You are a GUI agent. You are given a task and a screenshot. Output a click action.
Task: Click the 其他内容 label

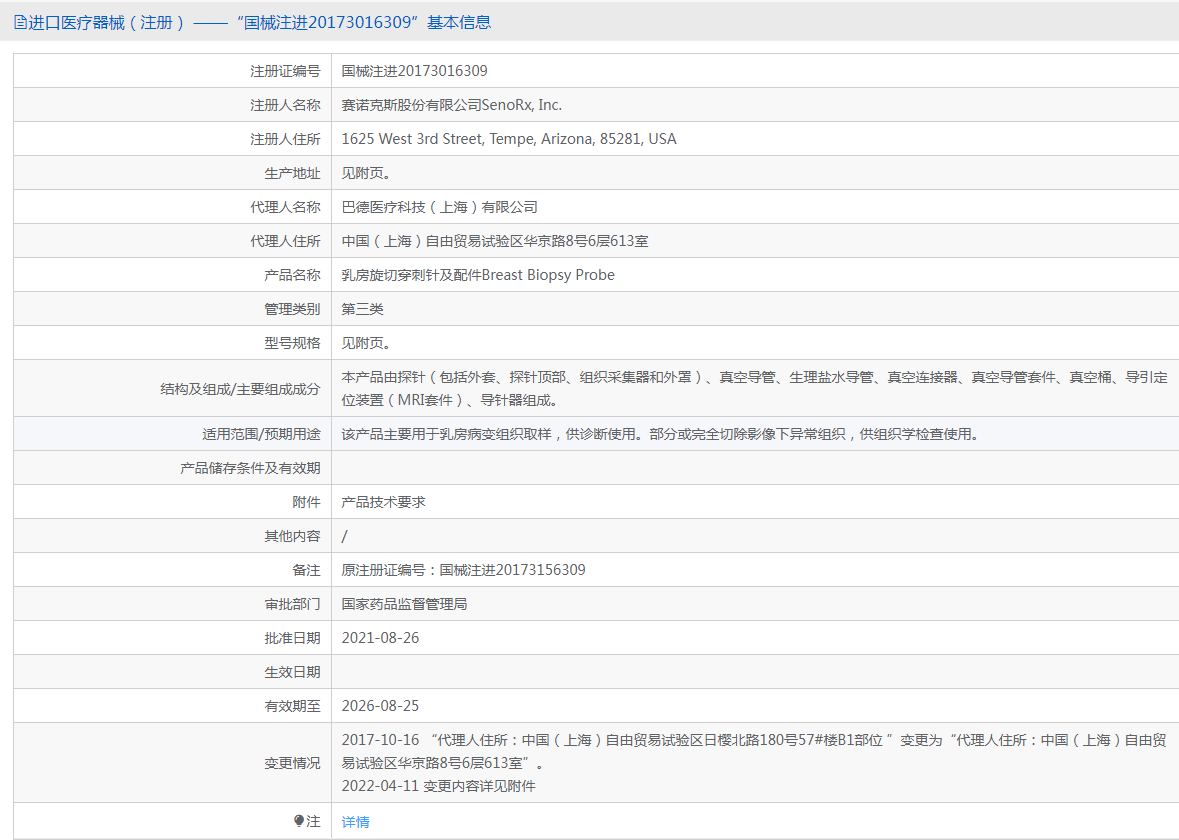pos(292,536)
